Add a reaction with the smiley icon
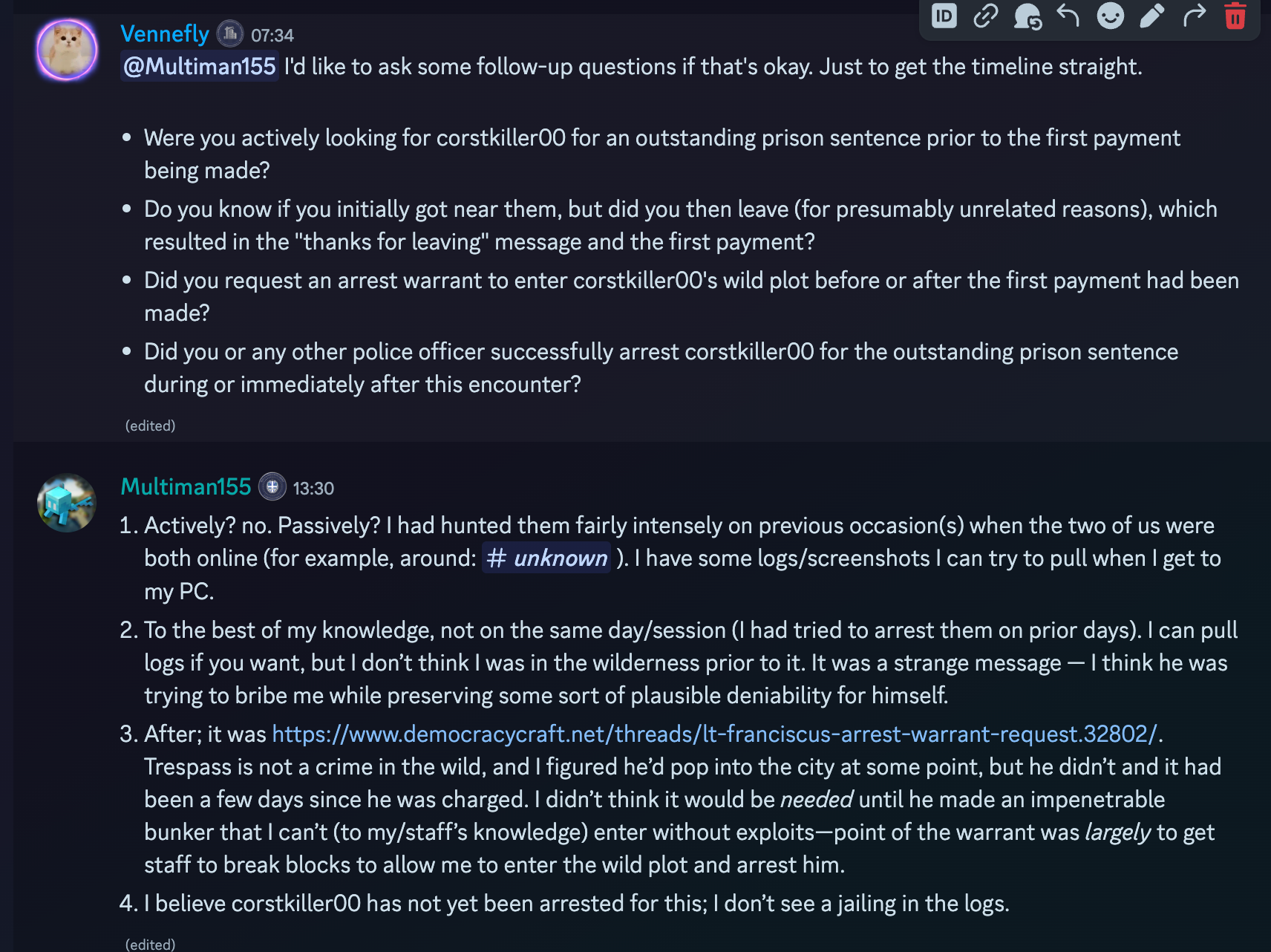 click(1111, 16)
